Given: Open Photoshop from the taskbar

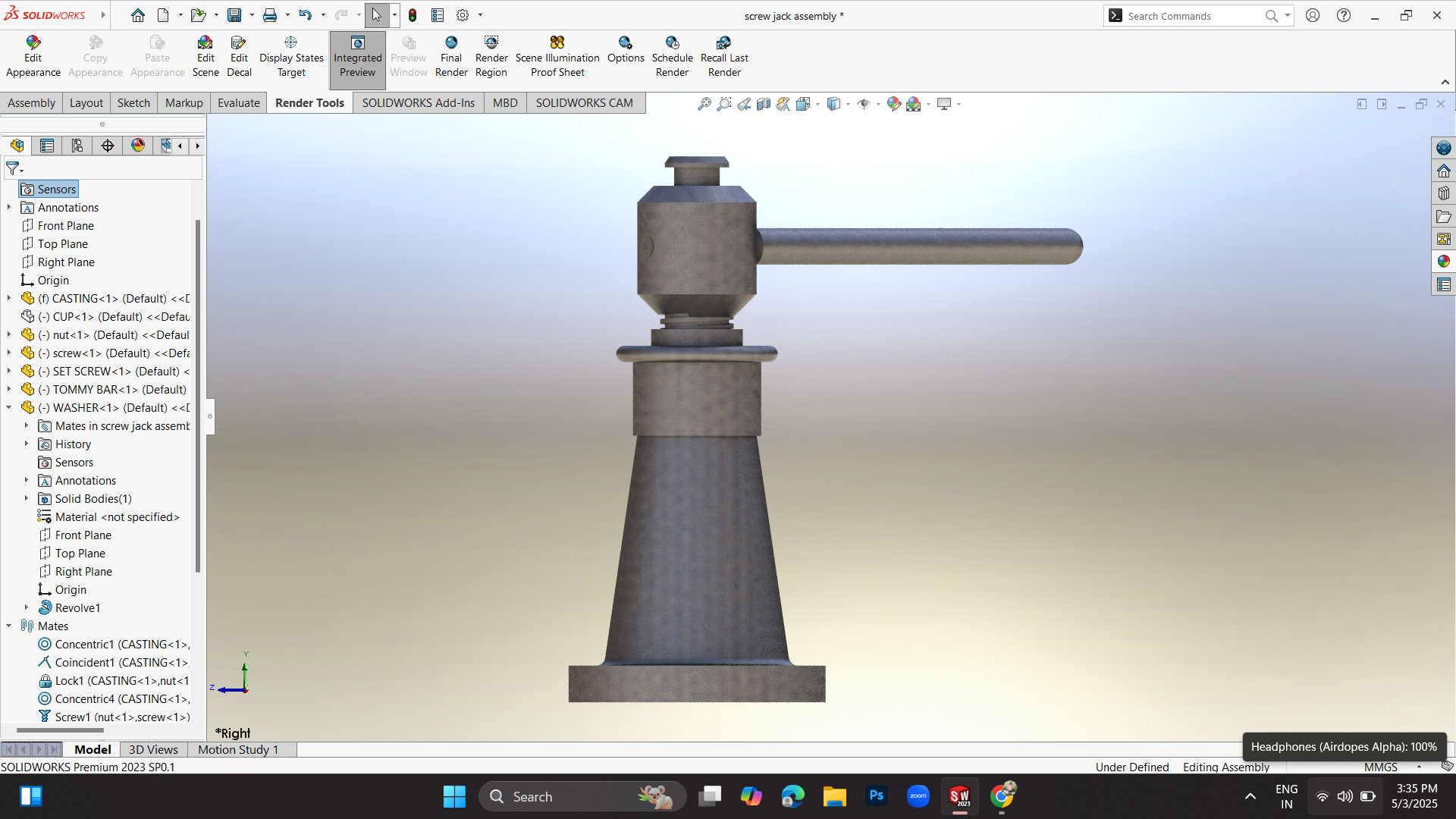Looking at the screenshot, I should 876,796.
